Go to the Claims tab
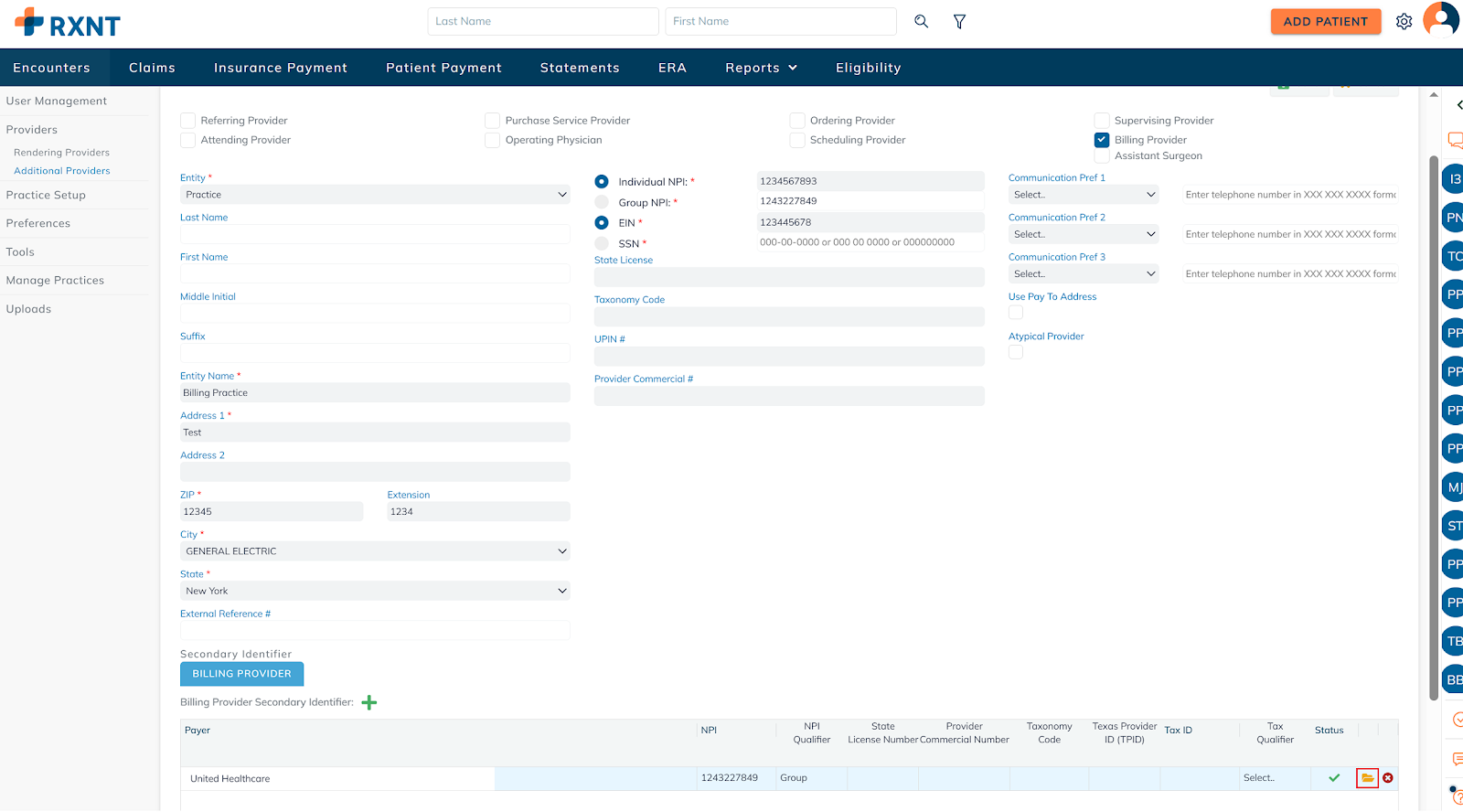1463x812 pixels. 152,68
